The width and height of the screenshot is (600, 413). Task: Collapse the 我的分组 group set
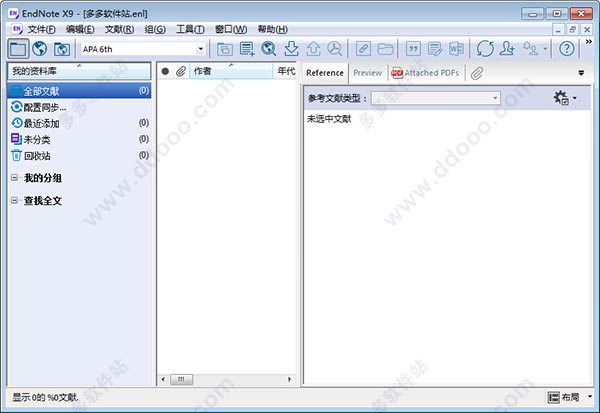click(x=14, y=178)
